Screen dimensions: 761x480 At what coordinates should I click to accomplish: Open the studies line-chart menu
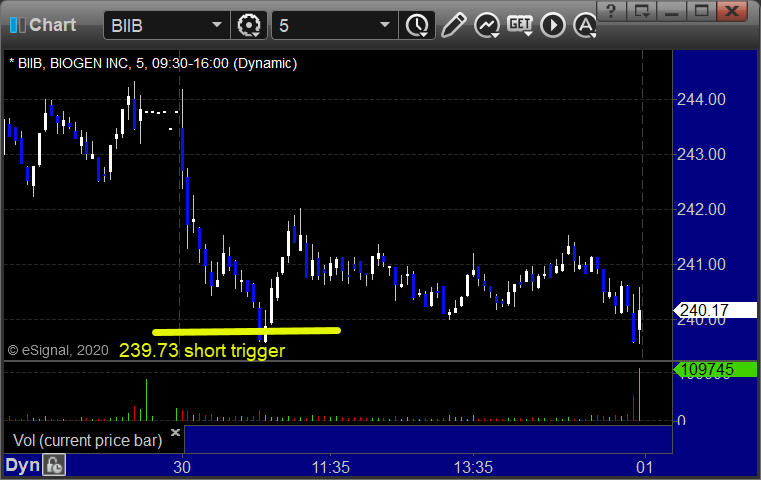[x=487, y=25]
